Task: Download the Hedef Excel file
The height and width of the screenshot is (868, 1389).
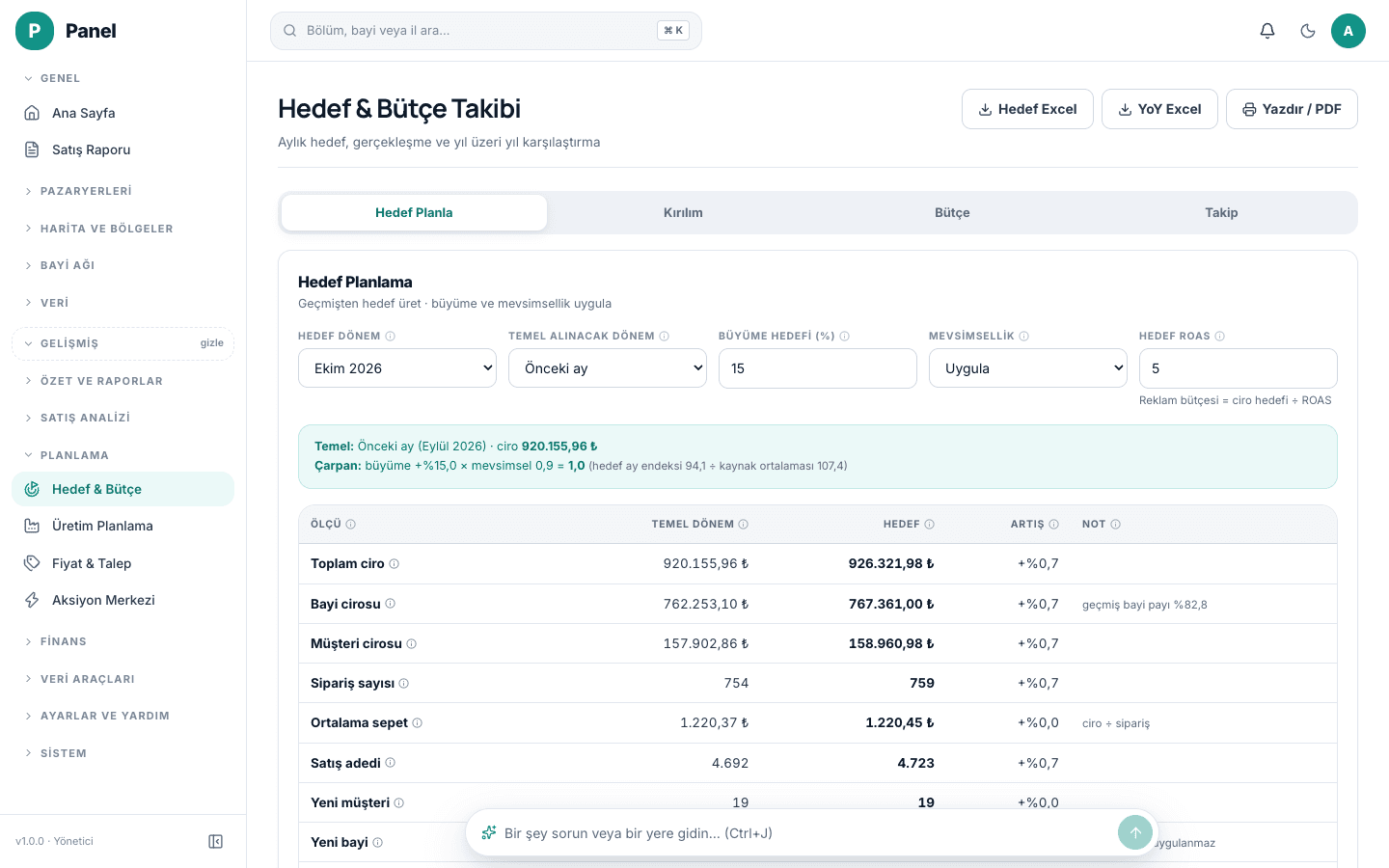Action: (x=1027, y=109)
